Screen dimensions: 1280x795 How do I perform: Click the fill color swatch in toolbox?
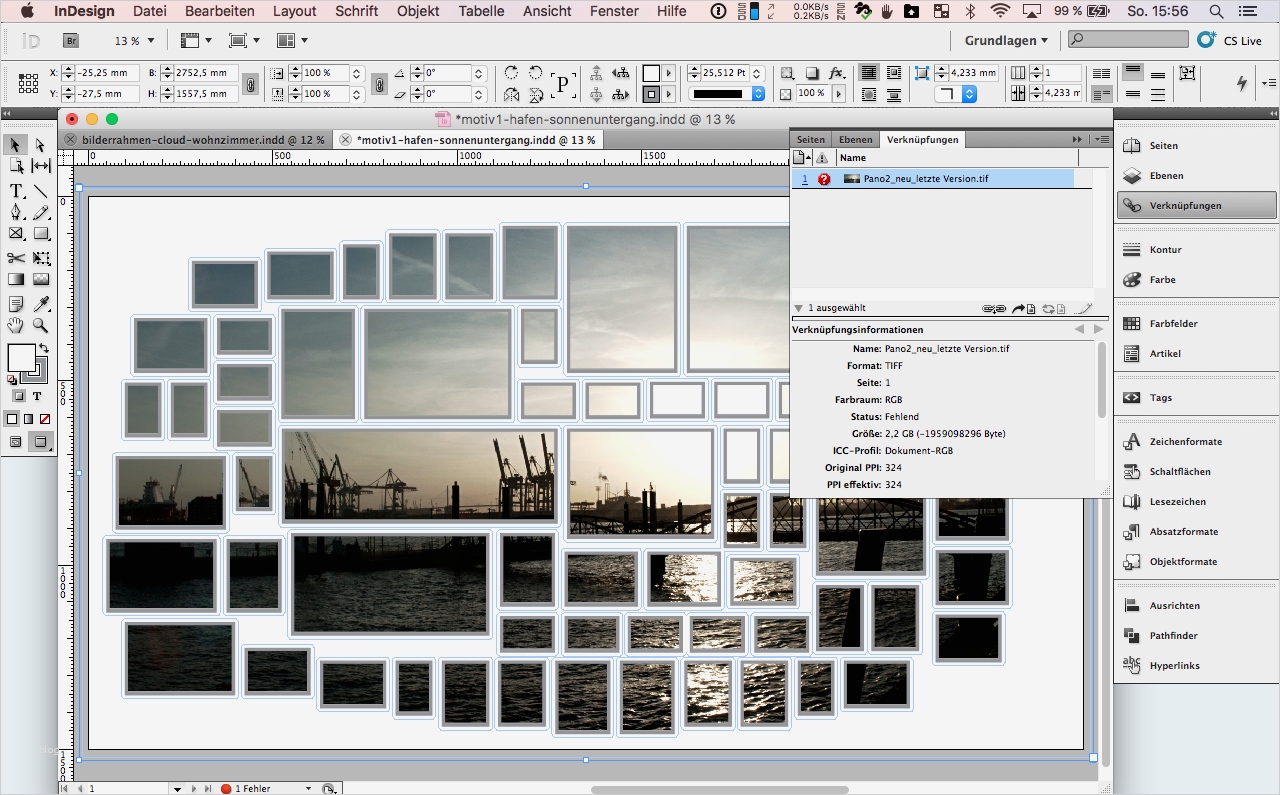(x=21, y=357)
